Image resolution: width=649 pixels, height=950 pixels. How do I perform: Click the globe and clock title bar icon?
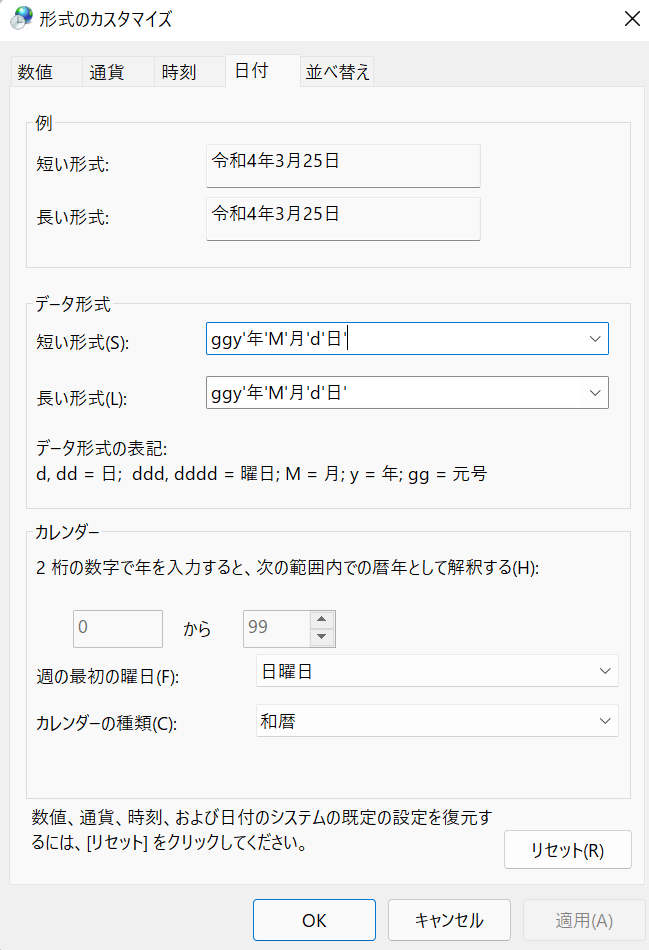[21, 18]
